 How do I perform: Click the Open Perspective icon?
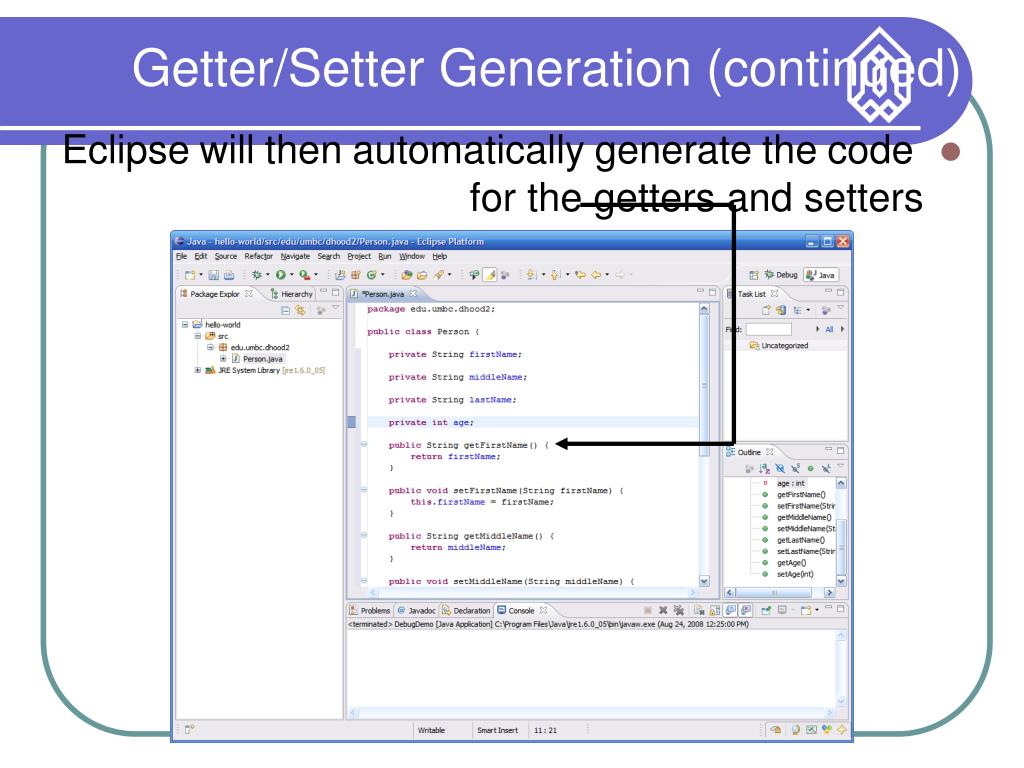click(754, 275)
